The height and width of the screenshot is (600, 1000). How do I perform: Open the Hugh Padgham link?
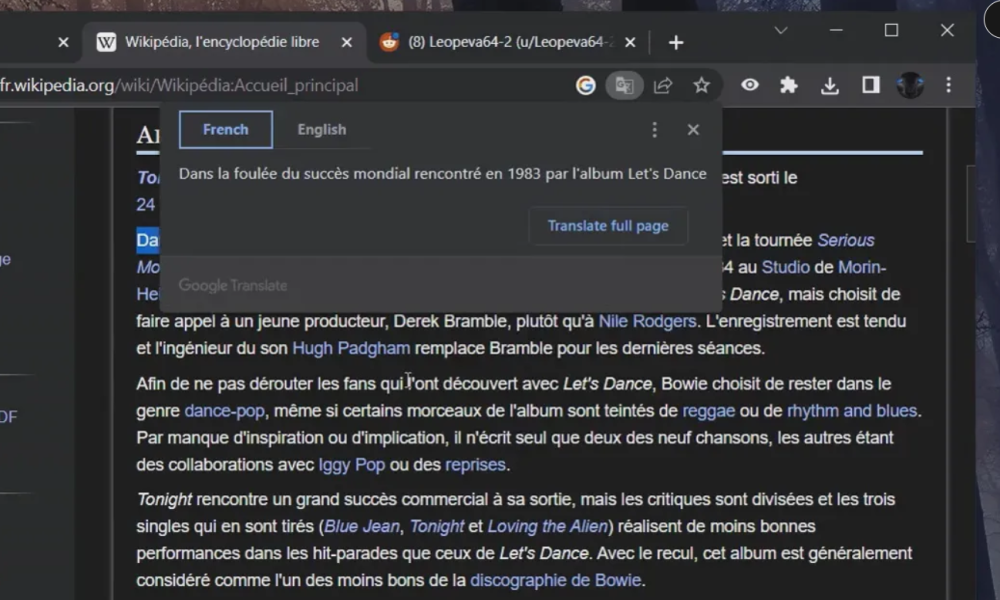click(x=351, y=348)
